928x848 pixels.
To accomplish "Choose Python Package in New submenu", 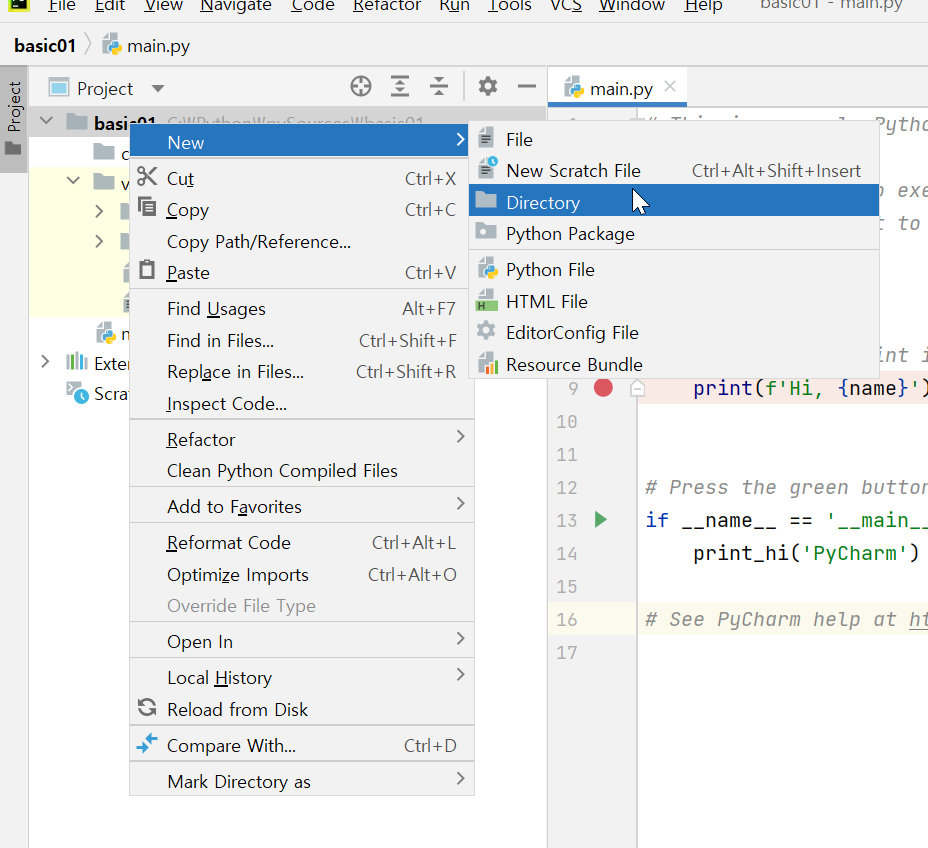I will coord(674,234).
